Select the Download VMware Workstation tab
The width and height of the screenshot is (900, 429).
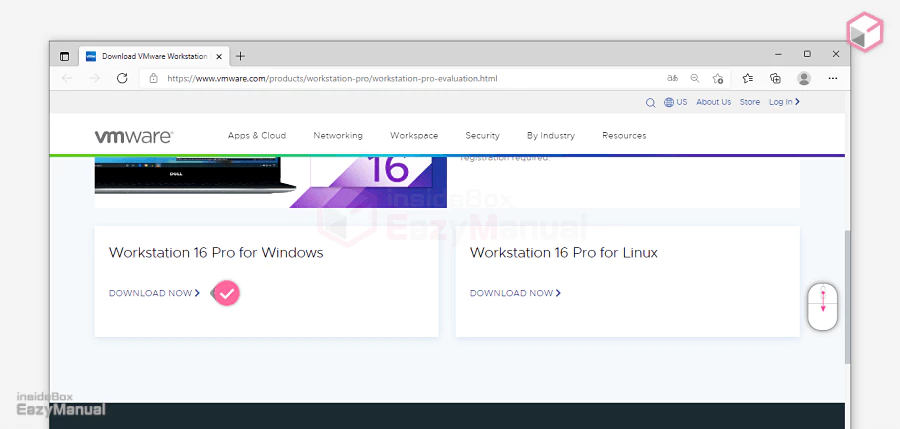click(x=154, y=56)
